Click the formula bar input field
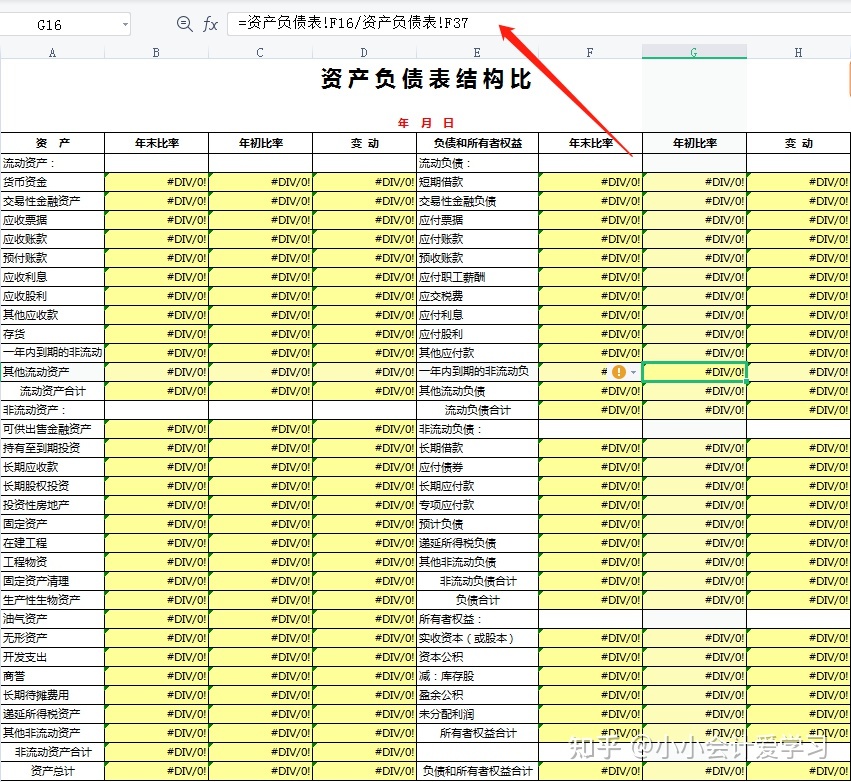851x782 pixels. click(x=538, y=24)
